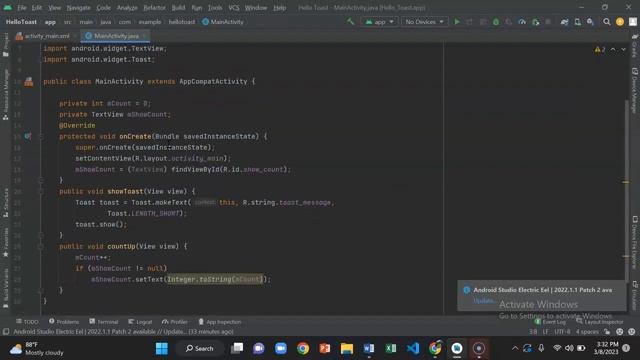Toggle the read-only lock icon in status bar

tap(607, 332)
